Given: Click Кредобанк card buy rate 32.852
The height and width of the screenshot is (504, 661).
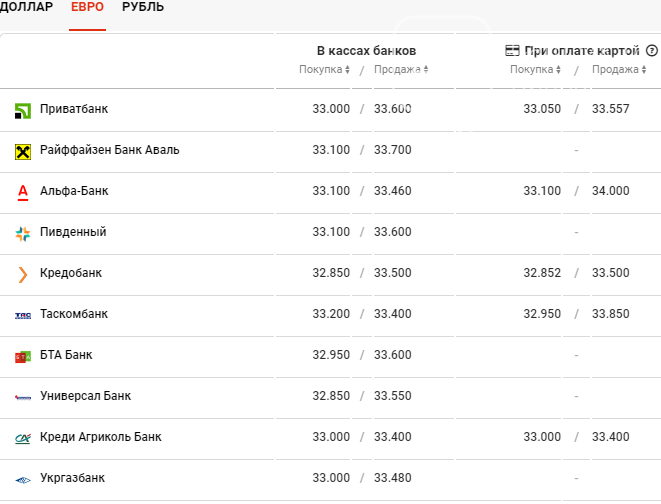Looking at the screenshot, I should pos(542,273).
